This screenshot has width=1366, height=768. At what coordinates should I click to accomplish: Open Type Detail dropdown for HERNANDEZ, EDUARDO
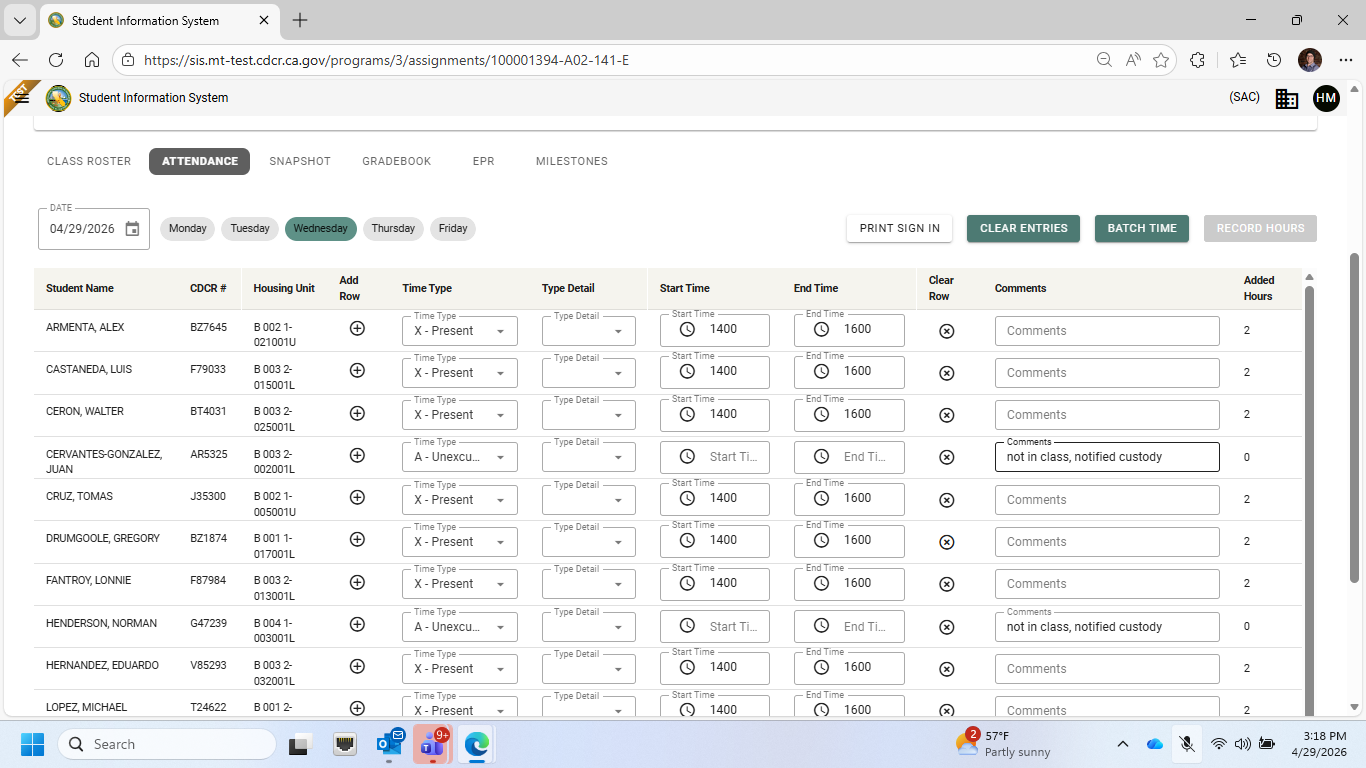click(x=589, y=669)
